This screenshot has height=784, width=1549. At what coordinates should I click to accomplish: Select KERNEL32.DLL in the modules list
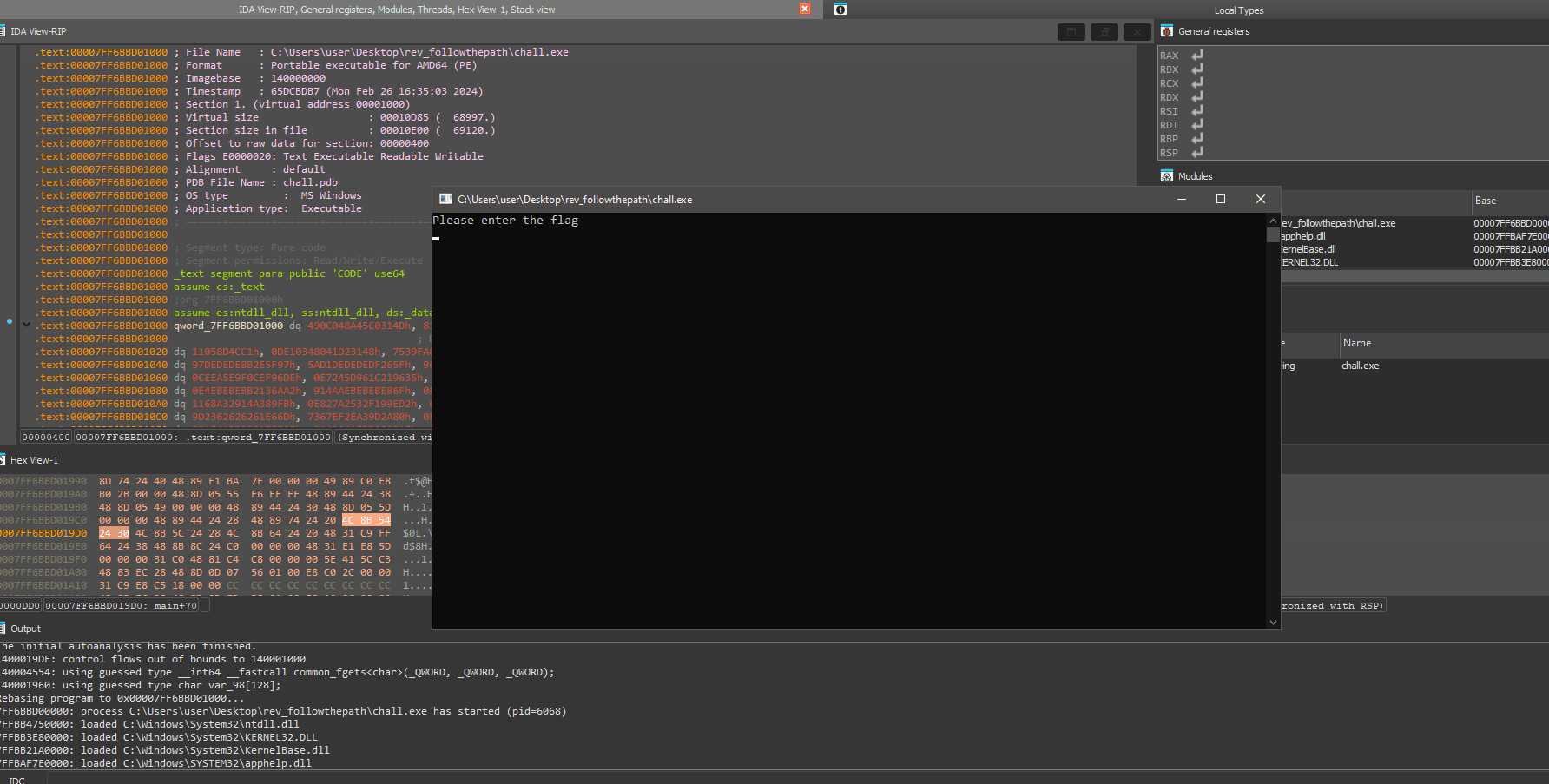coord(1309,262)
